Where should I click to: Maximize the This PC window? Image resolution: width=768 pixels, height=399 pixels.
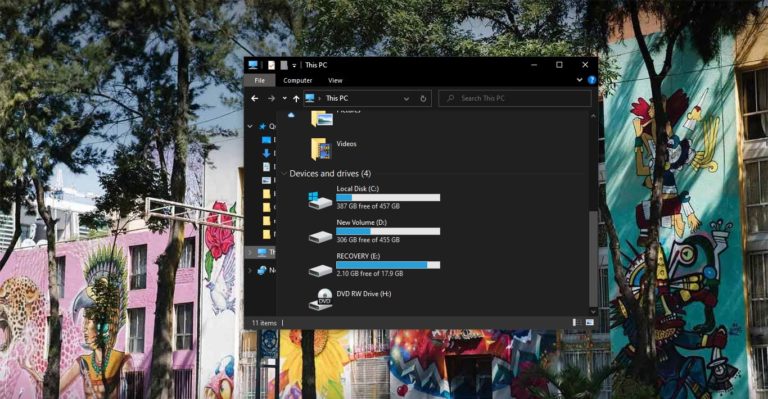pyautogui.click(x=559, y=65)
